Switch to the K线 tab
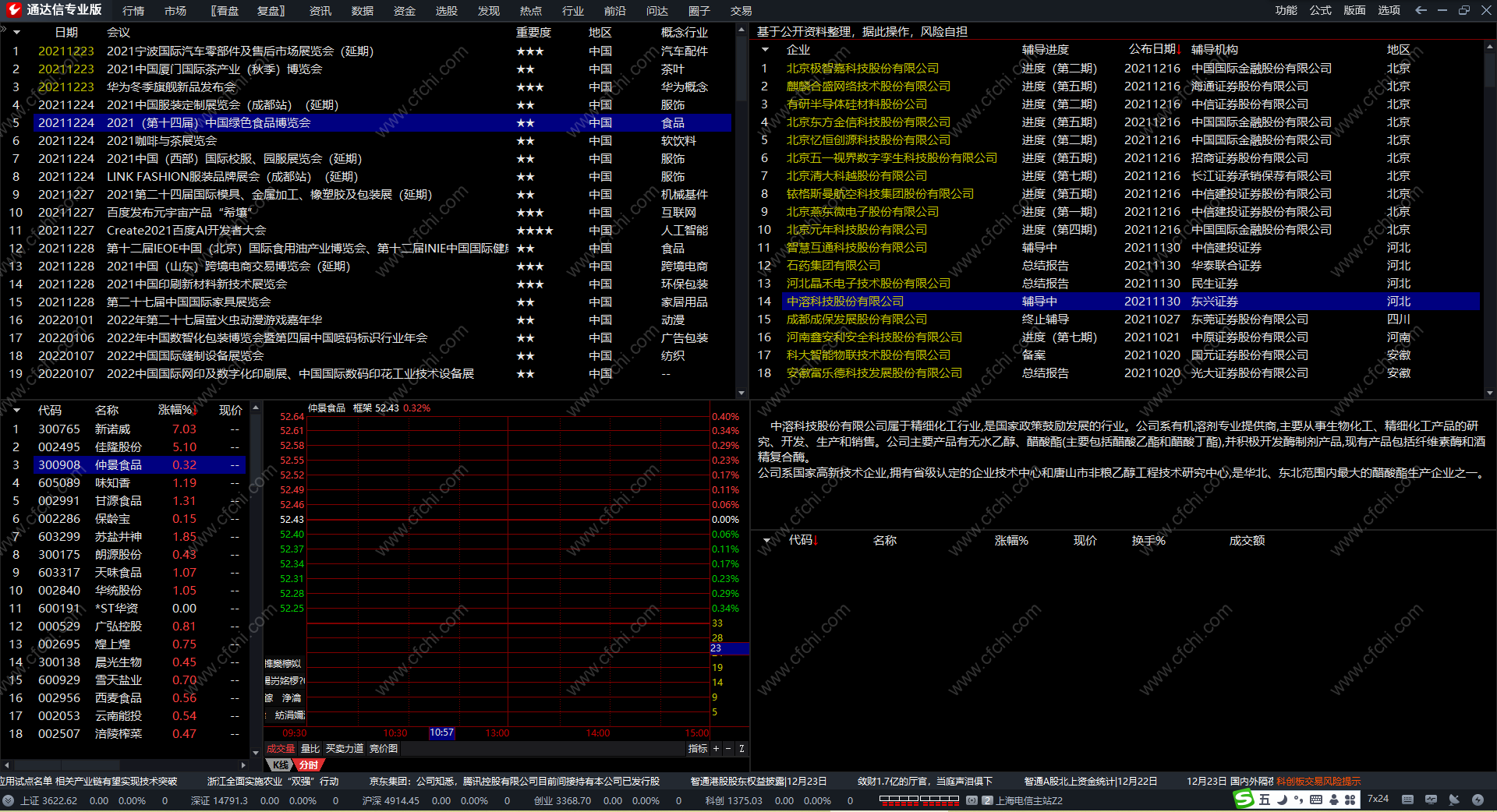 coord(280,765)
